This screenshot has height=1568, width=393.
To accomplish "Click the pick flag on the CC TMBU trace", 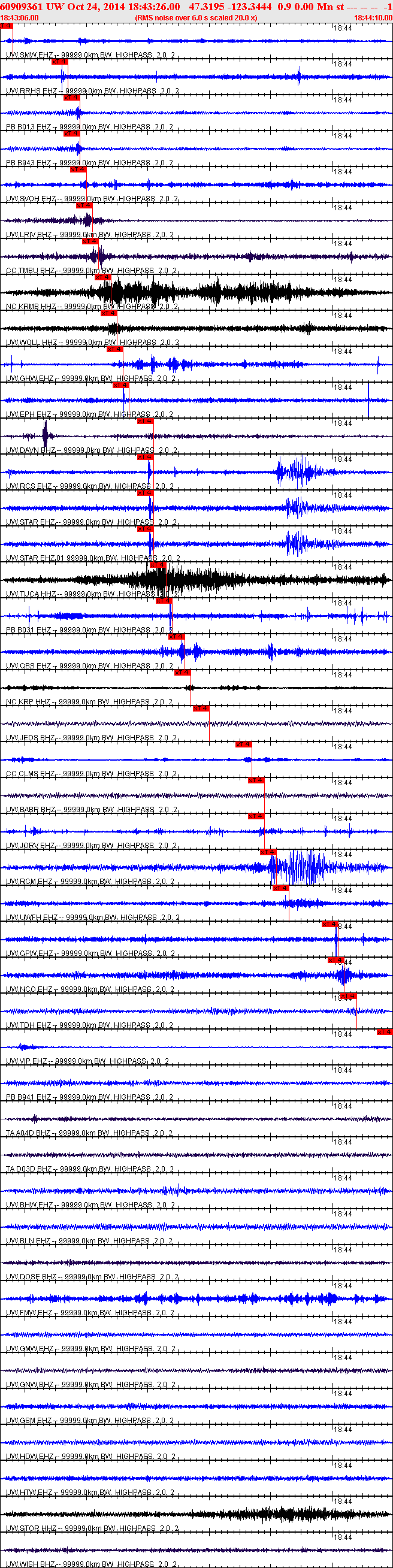I will (x=90, y=241).
